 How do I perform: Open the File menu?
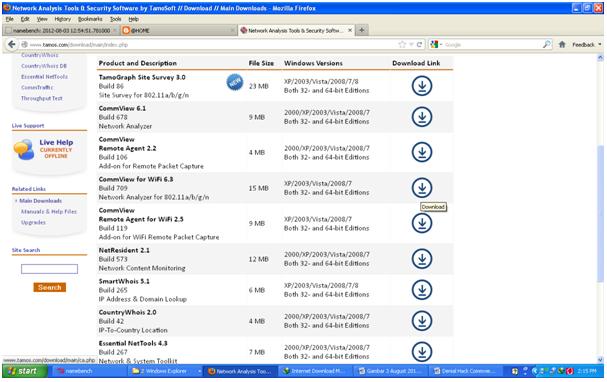tap(10, 19)
